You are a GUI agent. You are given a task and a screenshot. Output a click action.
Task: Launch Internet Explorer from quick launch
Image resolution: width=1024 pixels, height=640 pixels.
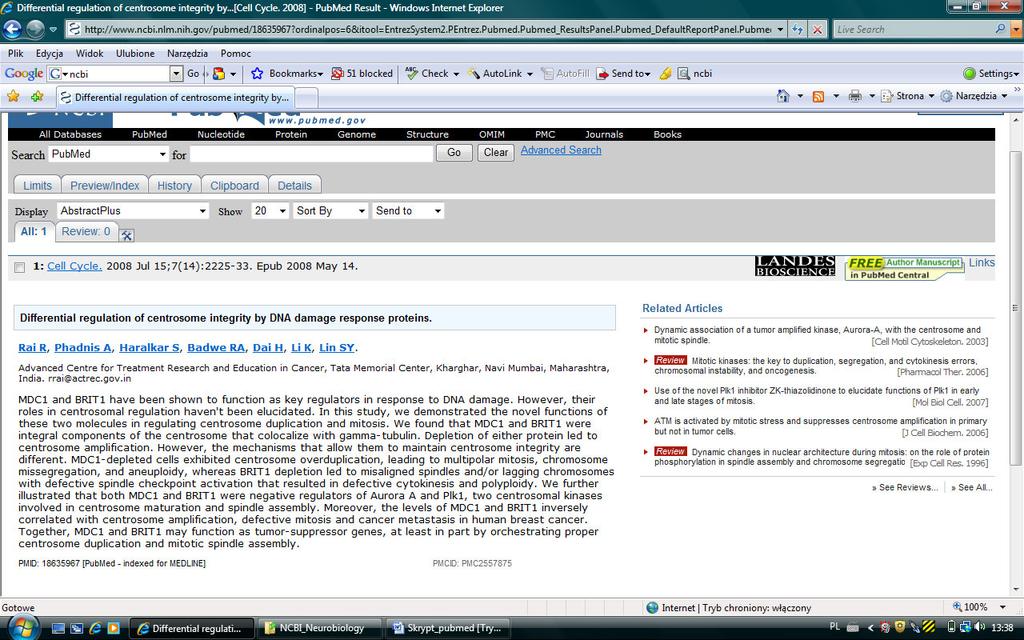(95, 628)
